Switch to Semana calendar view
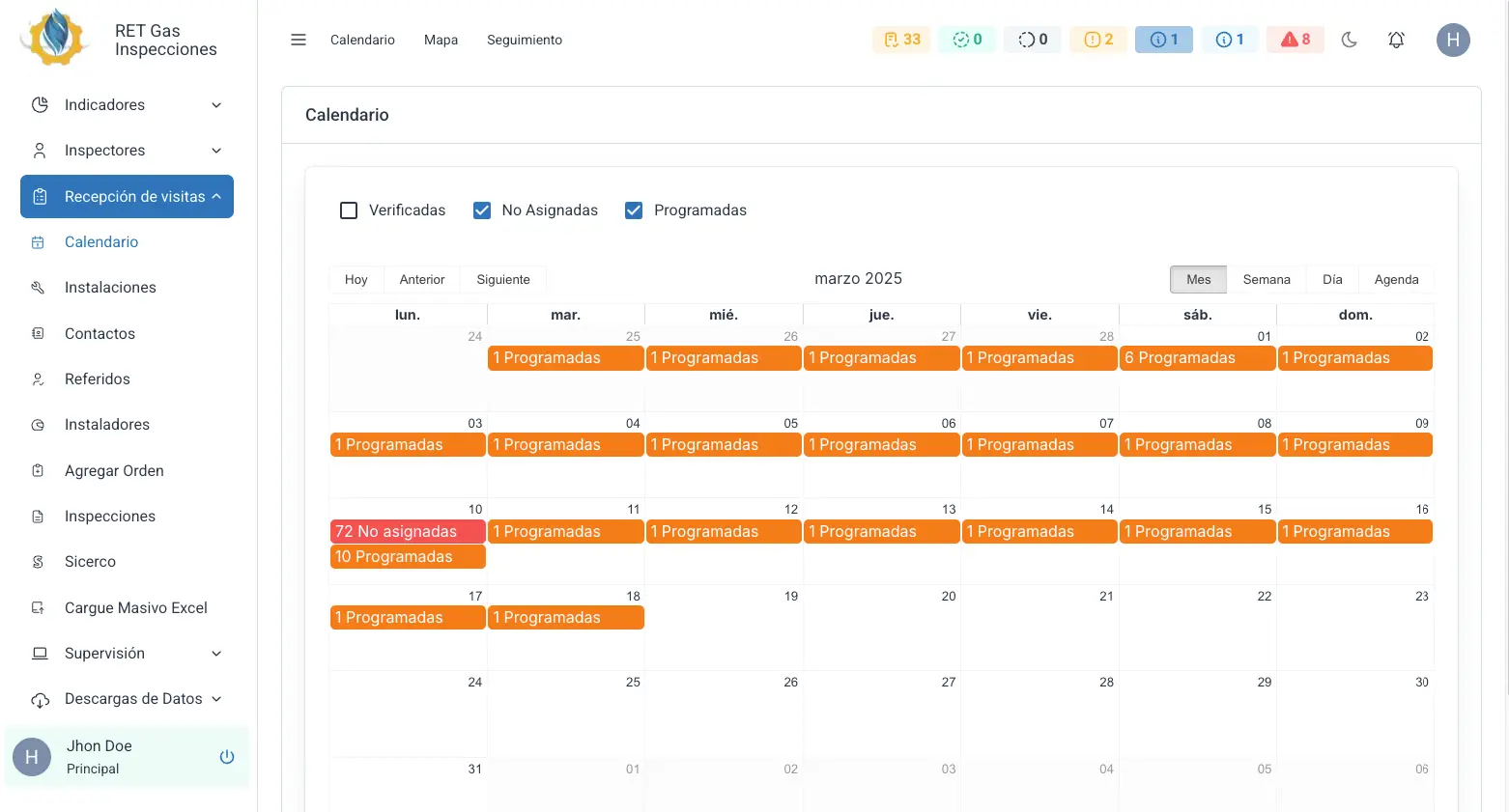 point(1267,279)
